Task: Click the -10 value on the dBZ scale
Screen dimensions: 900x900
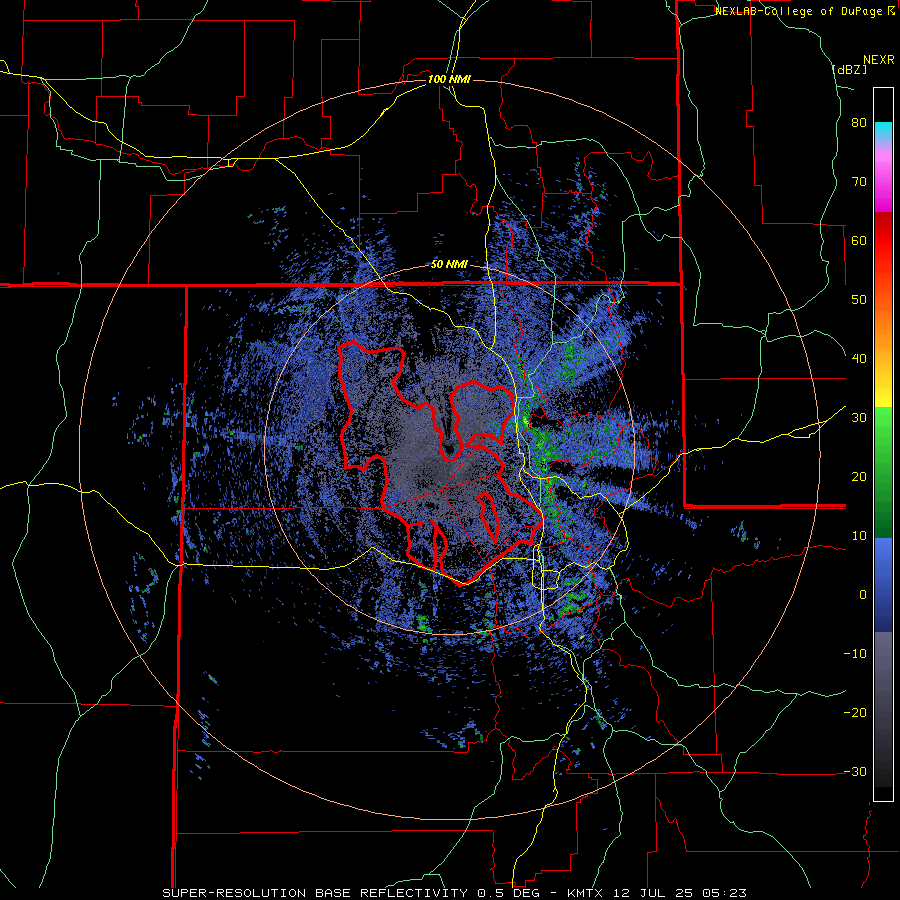Action: [855, 654]
